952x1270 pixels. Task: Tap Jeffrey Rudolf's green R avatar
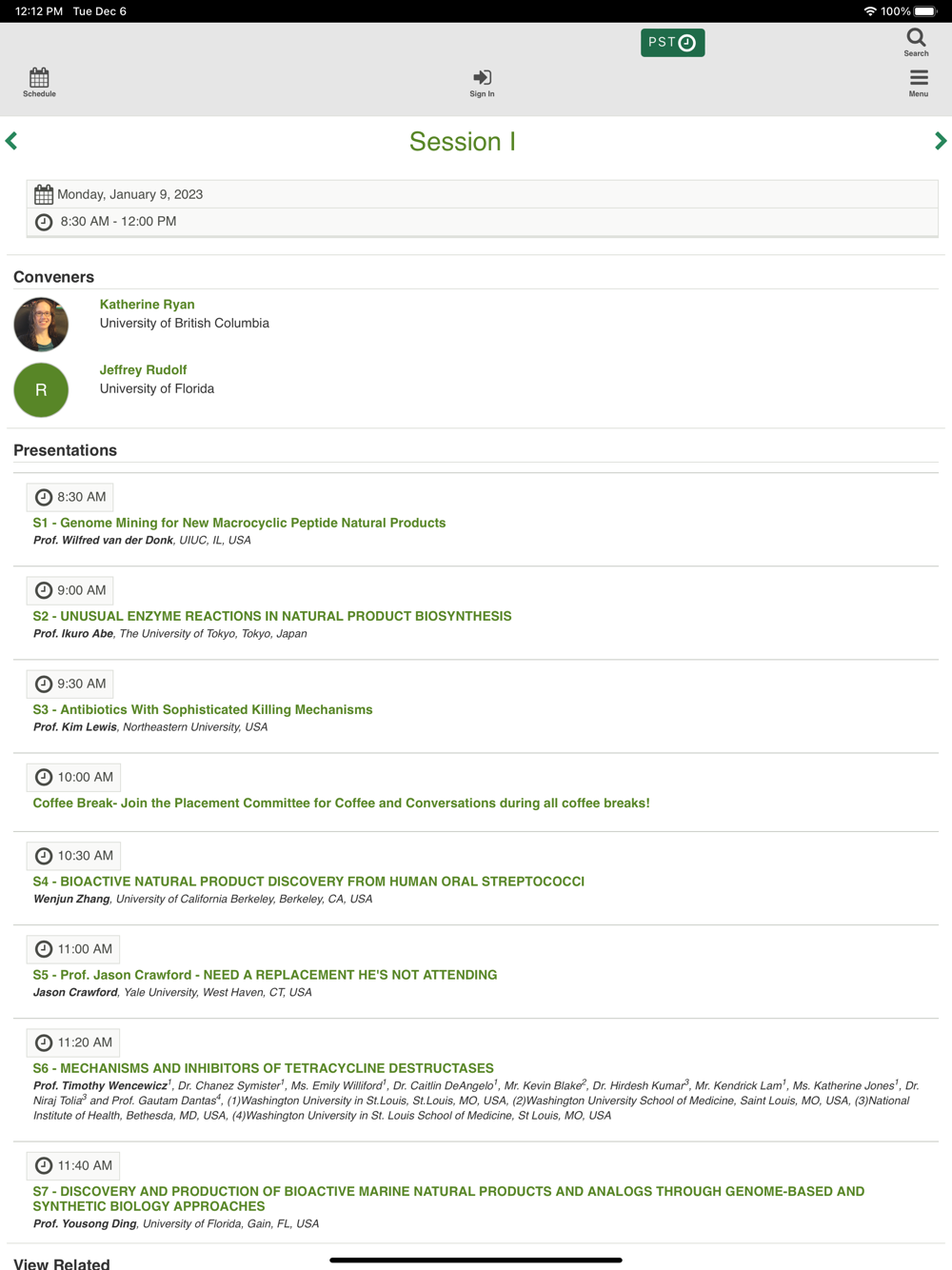point(41,389)
